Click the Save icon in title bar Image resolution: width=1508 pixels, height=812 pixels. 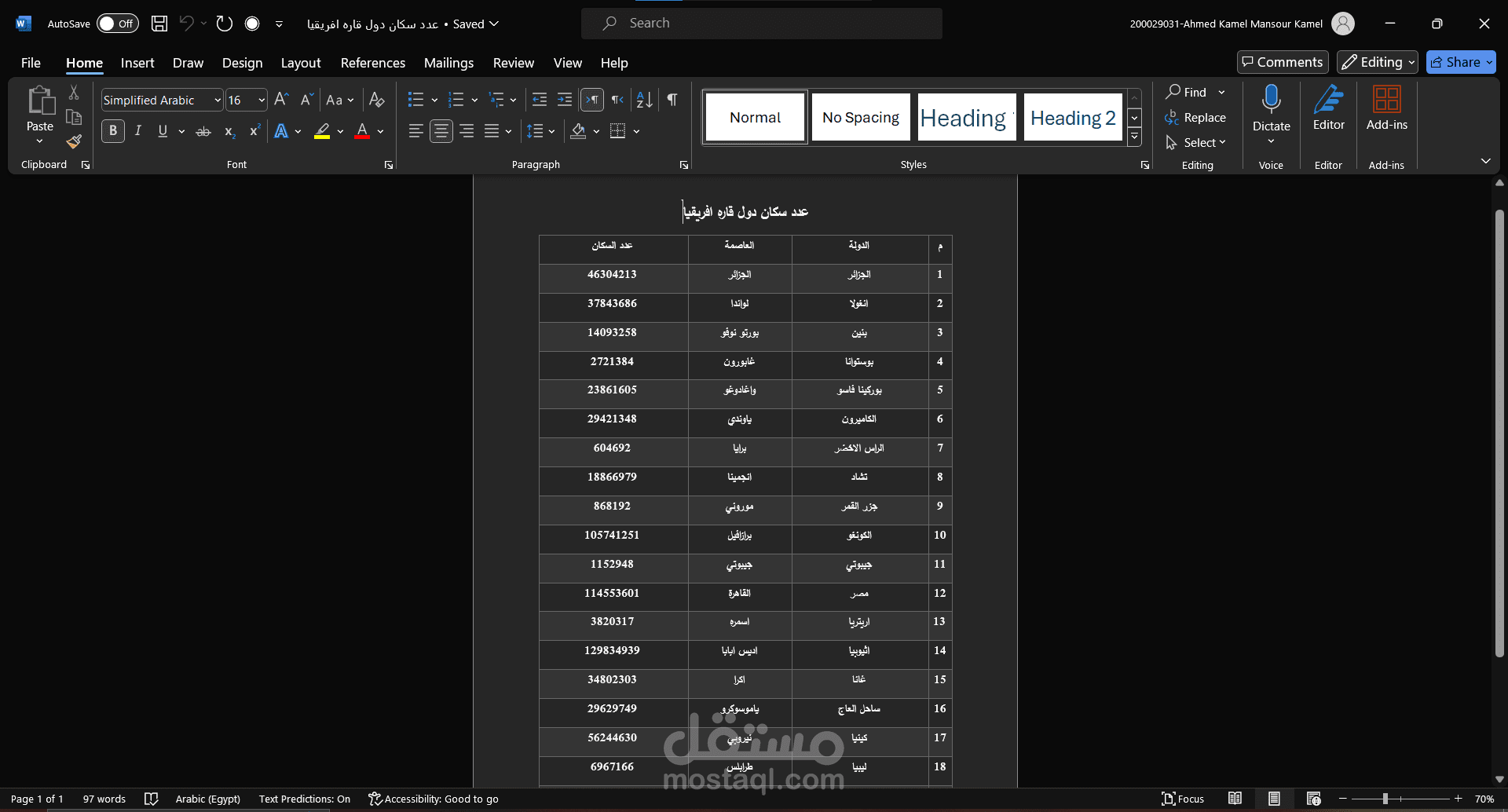click(x=159, y=24)
